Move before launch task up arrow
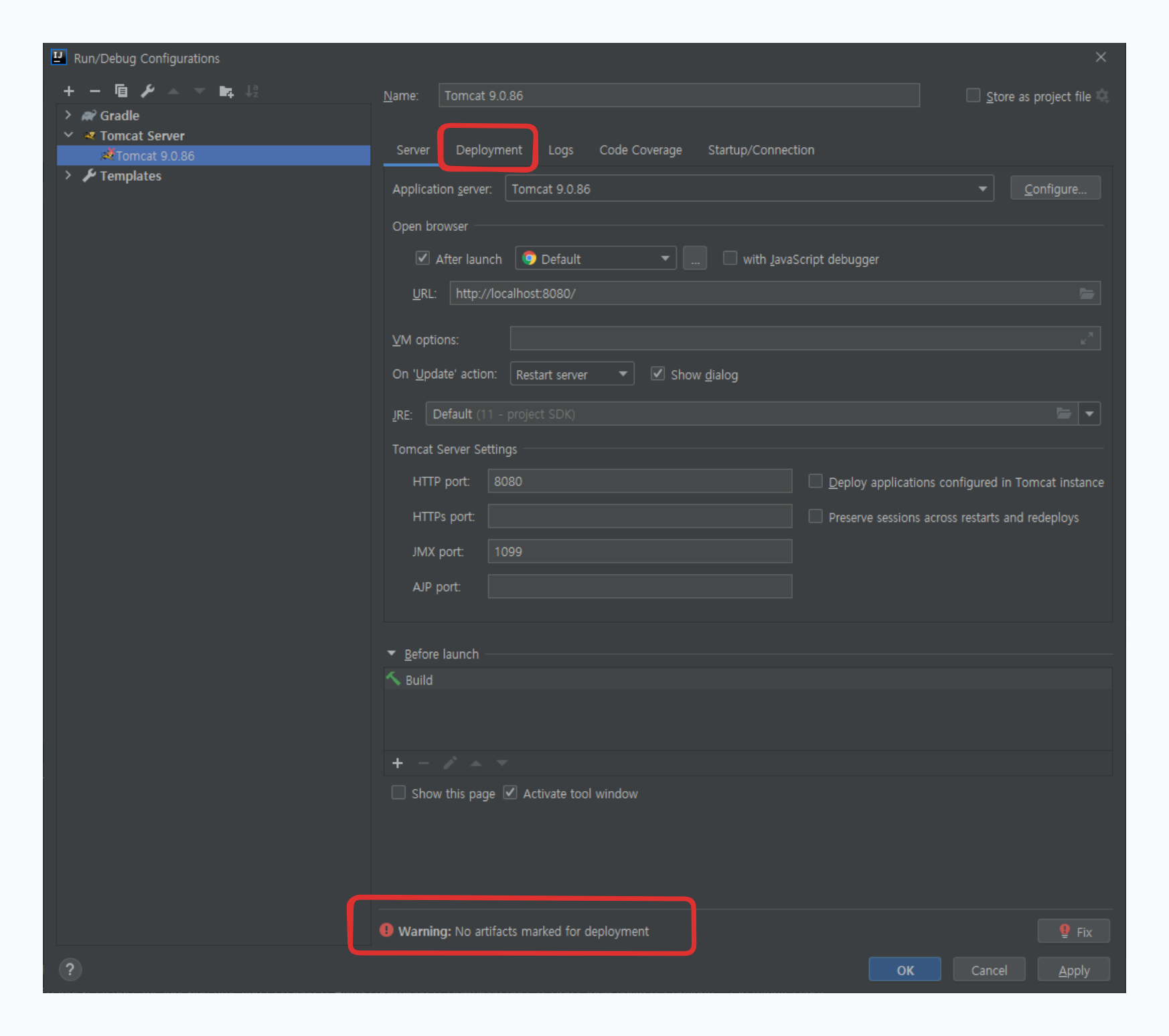Screen dimensions: 1169x1036 tap(476, 763)
